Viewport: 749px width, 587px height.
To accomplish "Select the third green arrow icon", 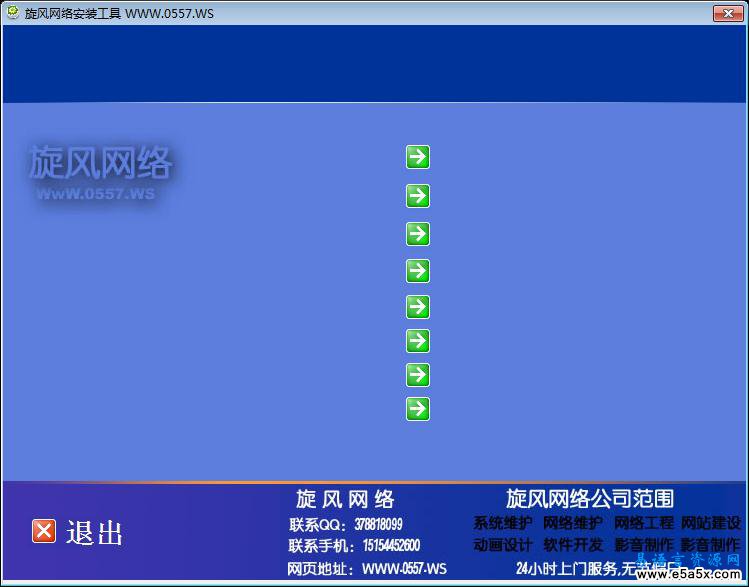I will point(417,234).
